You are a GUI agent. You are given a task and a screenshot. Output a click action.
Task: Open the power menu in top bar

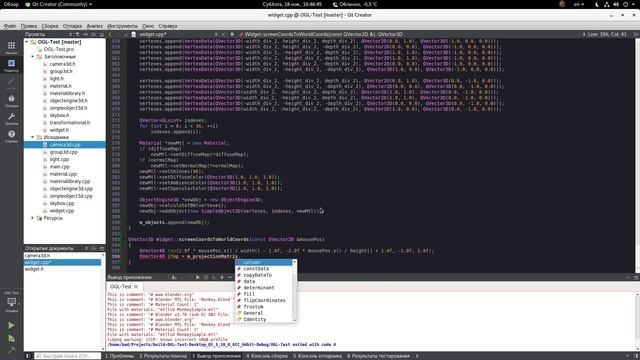(626, 4)
